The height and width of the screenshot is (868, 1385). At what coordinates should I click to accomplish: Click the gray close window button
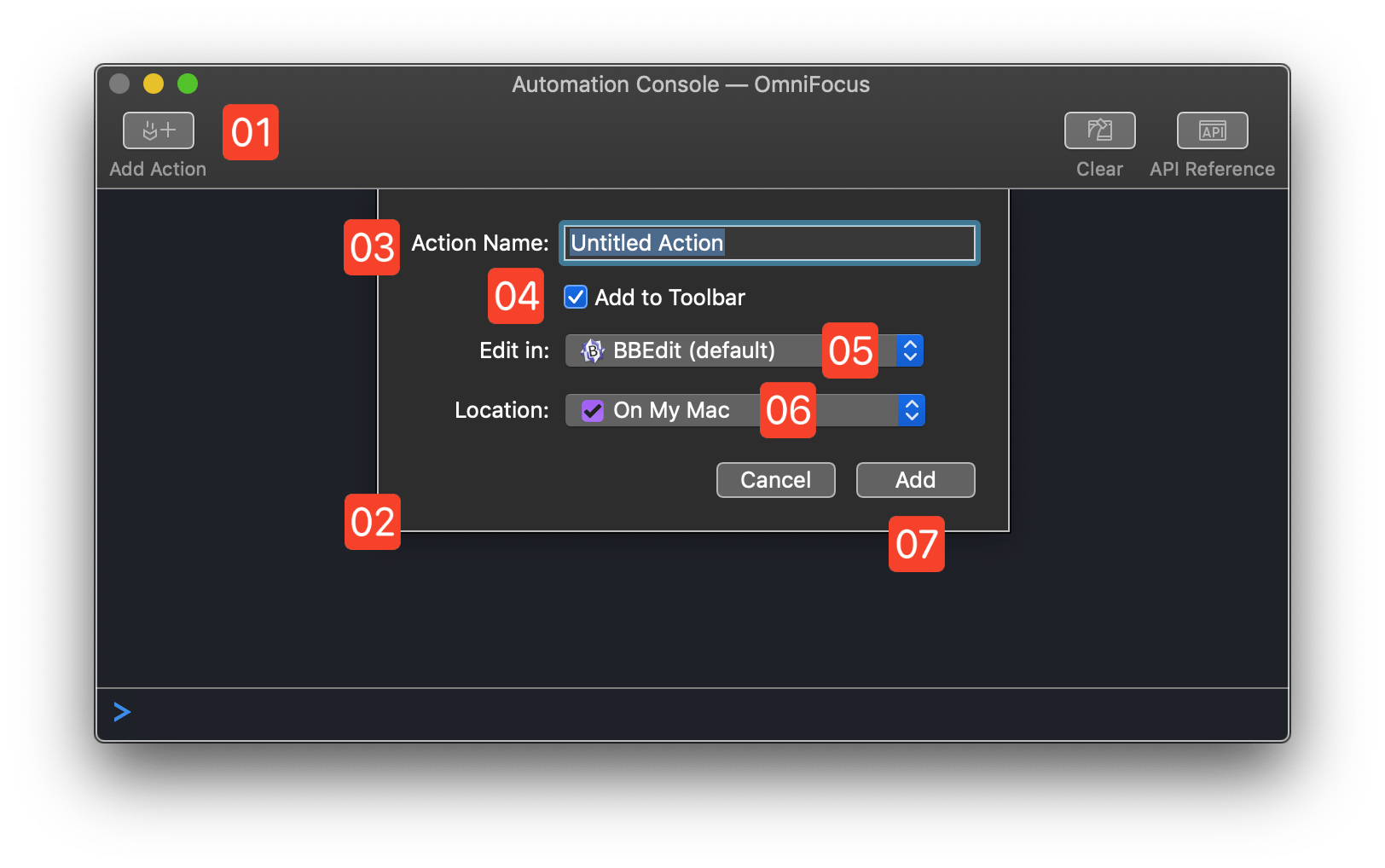click(x=119, y=84)
